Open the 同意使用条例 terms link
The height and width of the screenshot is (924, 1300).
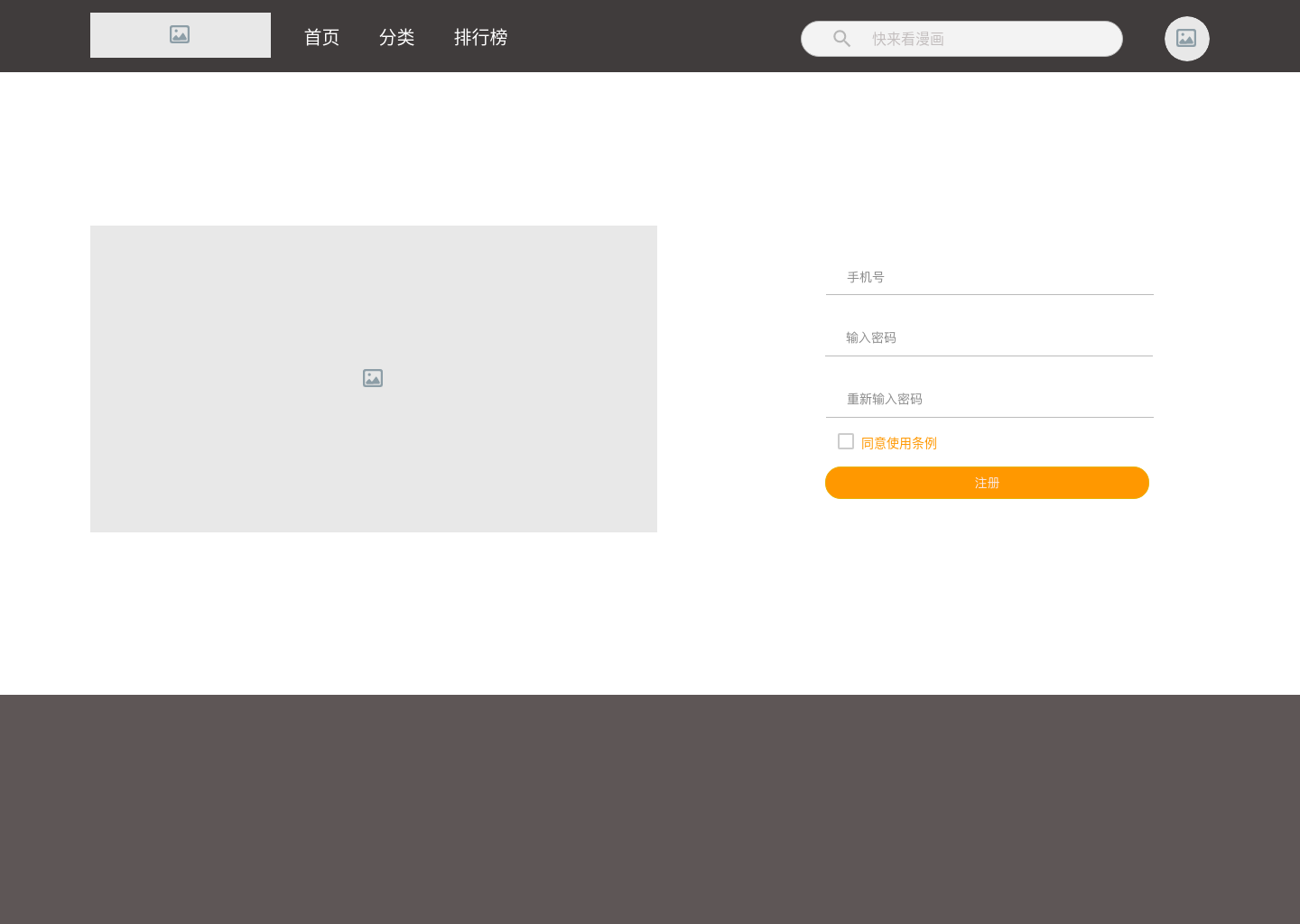click(x=899, y=443)
